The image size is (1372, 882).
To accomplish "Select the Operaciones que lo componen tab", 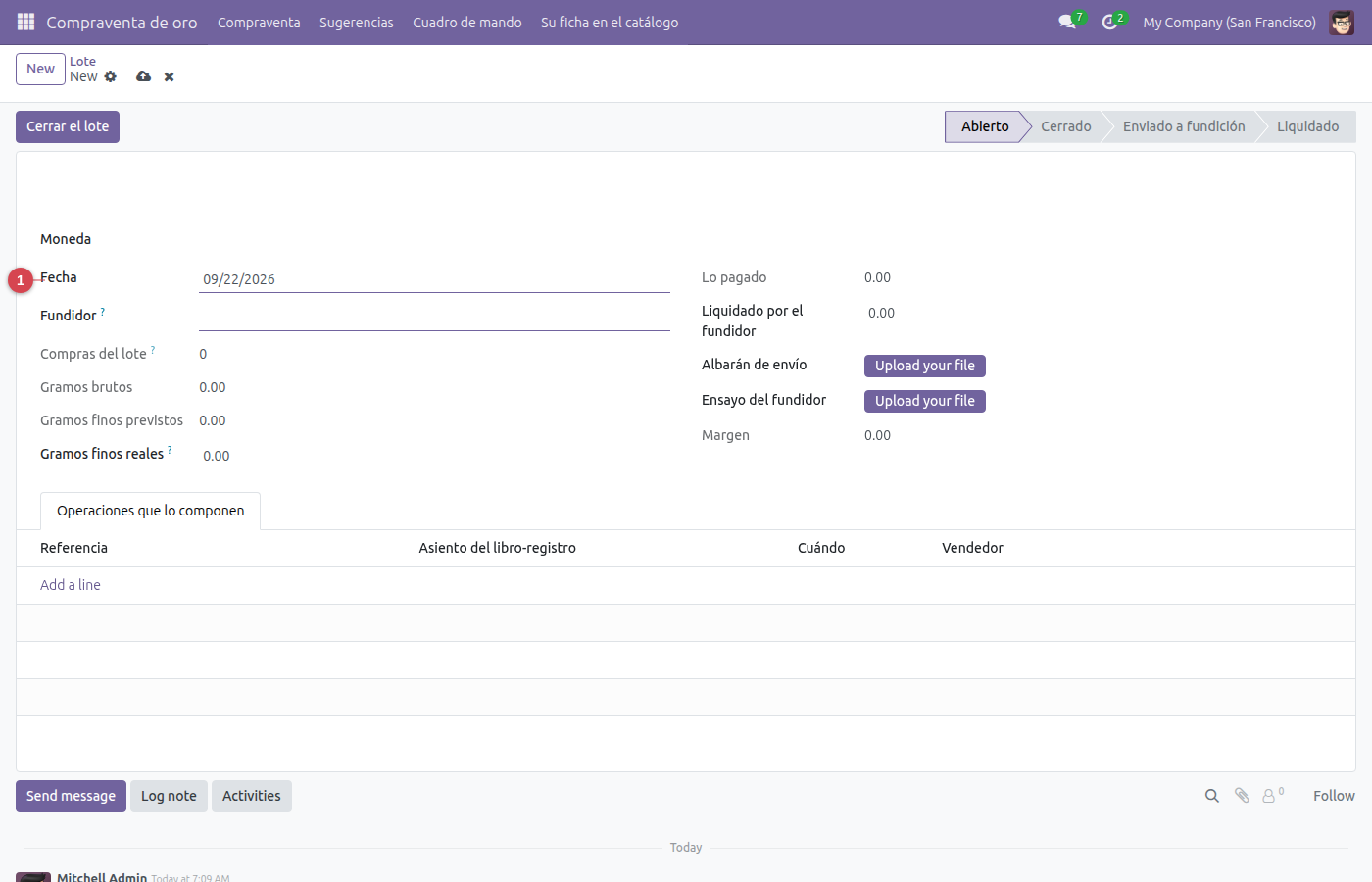I will tap(151, 511).
